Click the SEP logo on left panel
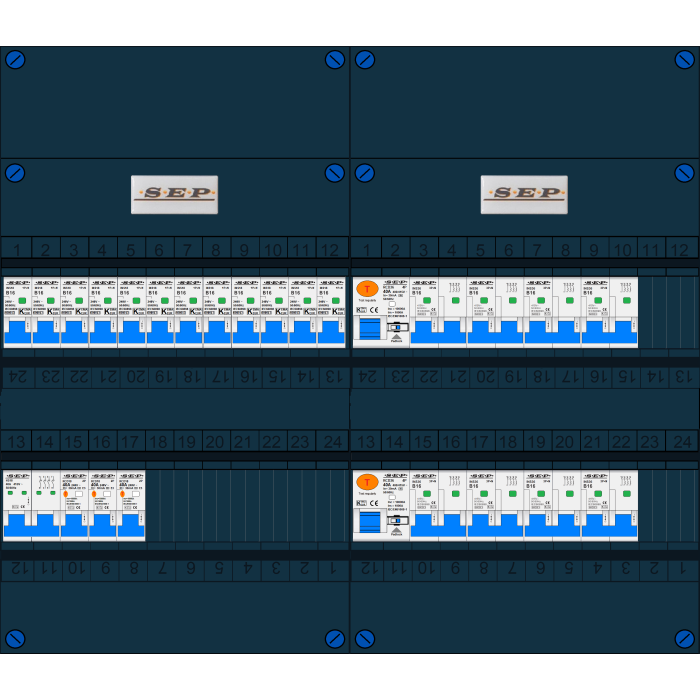 (174, 194)
